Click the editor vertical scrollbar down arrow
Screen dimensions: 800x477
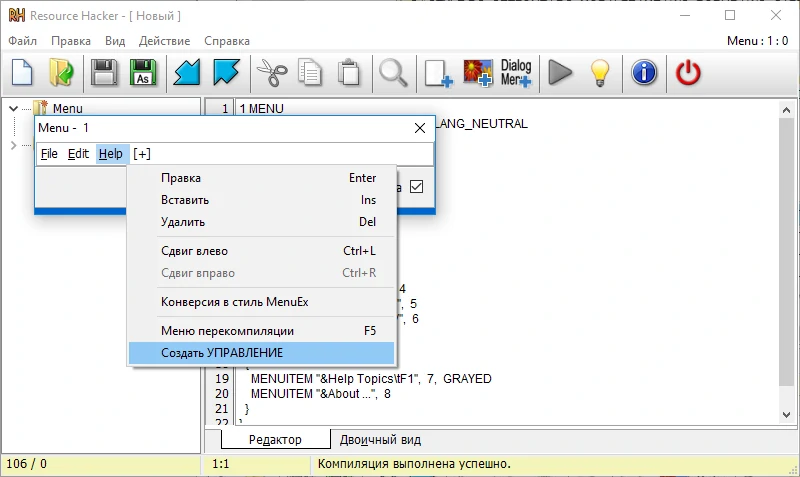pyautogui.click(x=789, y=415)
